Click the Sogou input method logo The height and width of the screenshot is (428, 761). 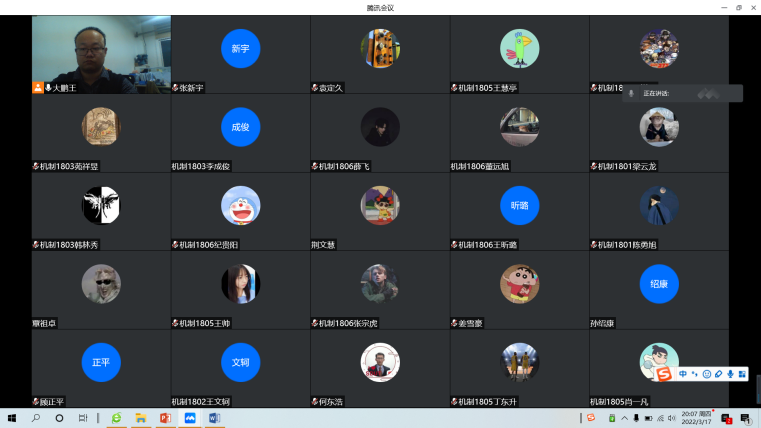pos(663,374)
